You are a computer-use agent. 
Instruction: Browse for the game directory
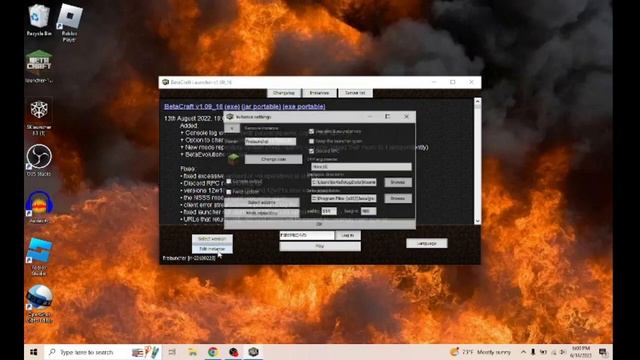pyautogui.click(x=398, y=182)
